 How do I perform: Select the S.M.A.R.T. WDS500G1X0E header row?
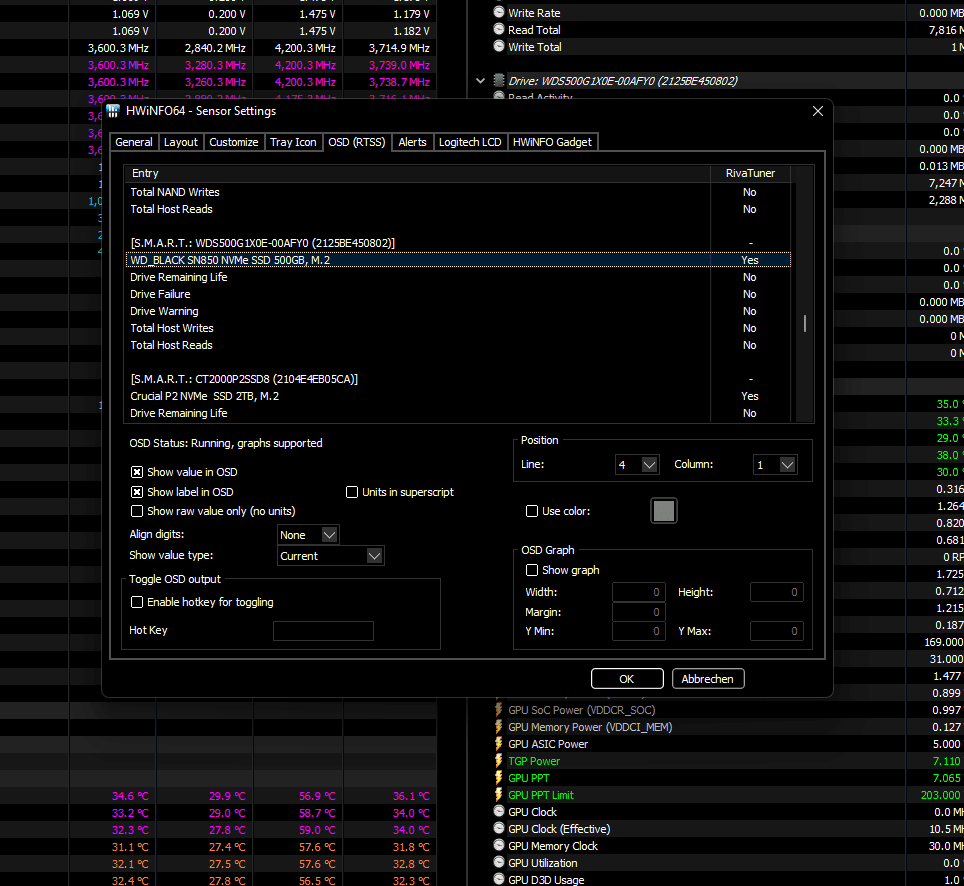(458, 243)
